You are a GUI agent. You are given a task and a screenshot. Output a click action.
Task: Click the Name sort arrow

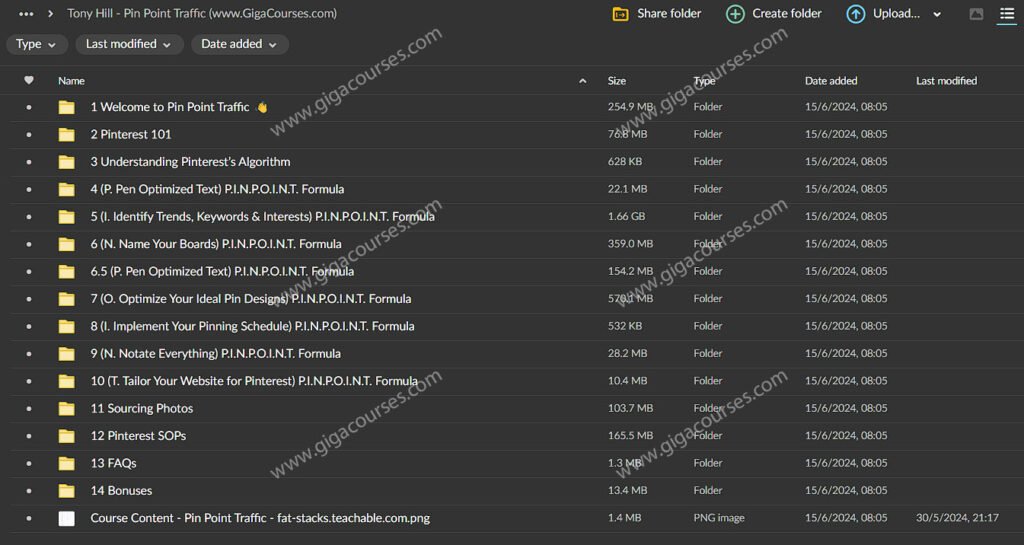[x=583, y=81]
